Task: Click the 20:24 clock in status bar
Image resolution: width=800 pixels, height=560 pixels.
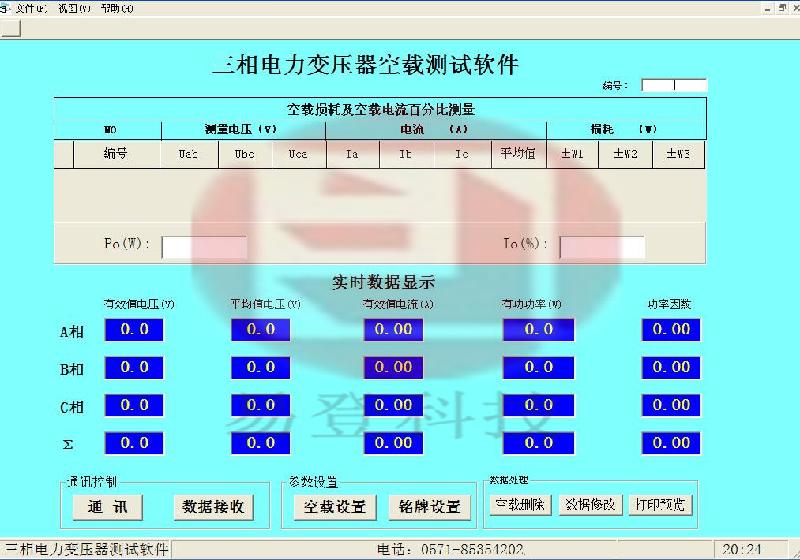Action: click(x=741, y=550)
